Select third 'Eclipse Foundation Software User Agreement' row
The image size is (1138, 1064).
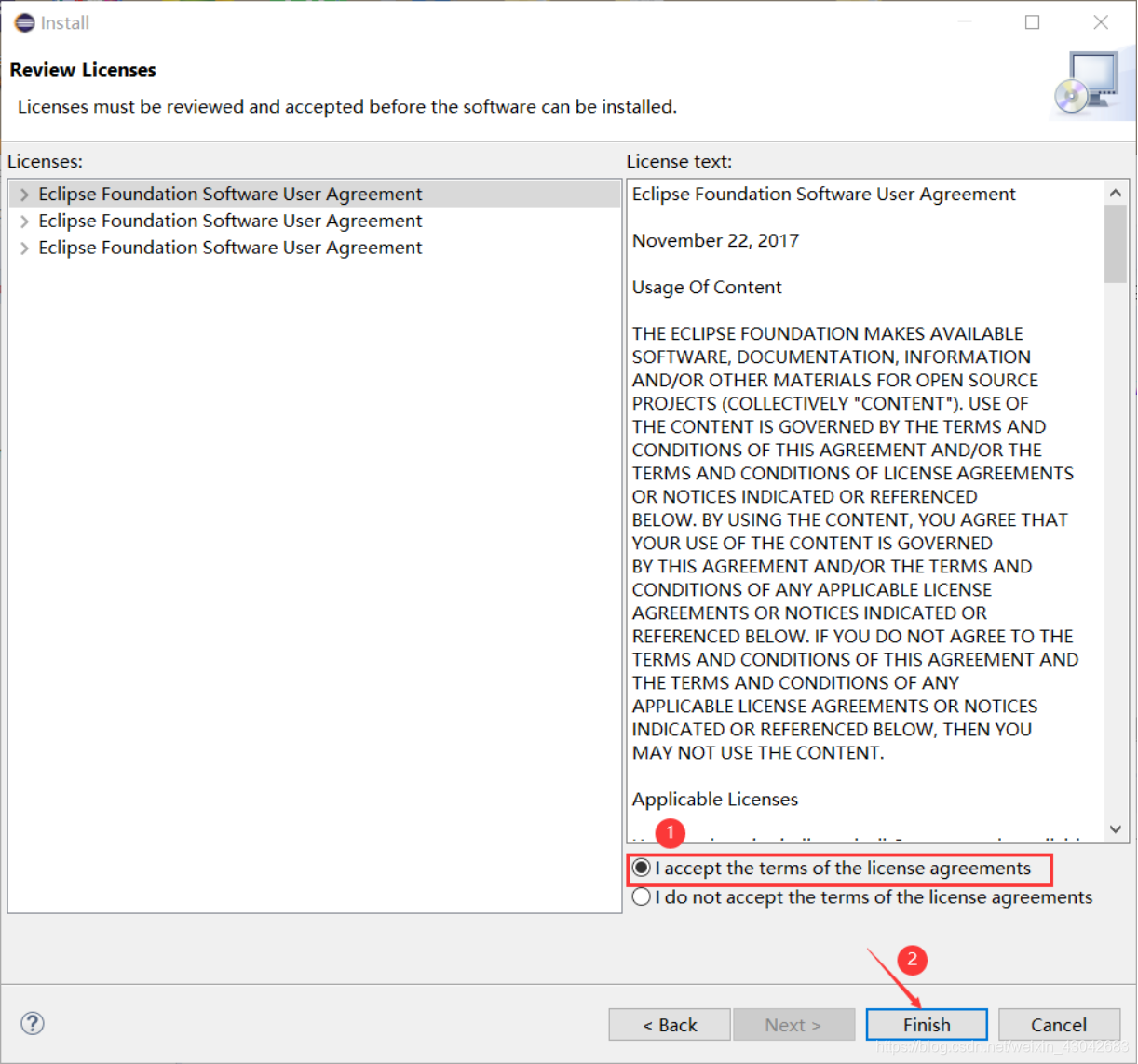tap(315, 248)
